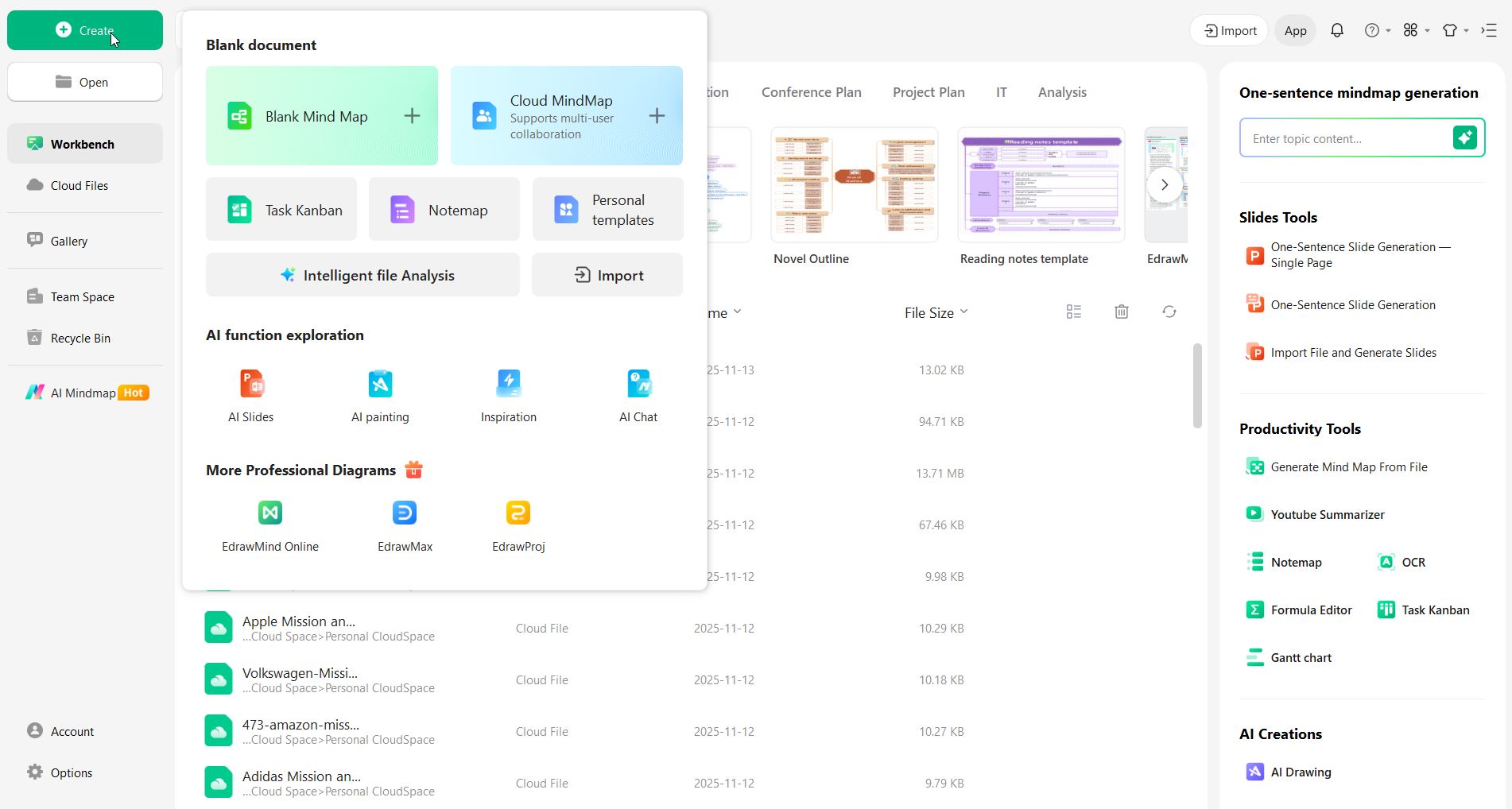Open notifications via the bell icon
The height and width of the screenshot is (809, 1512).
pyautogui.click(x=1336, y=29)
